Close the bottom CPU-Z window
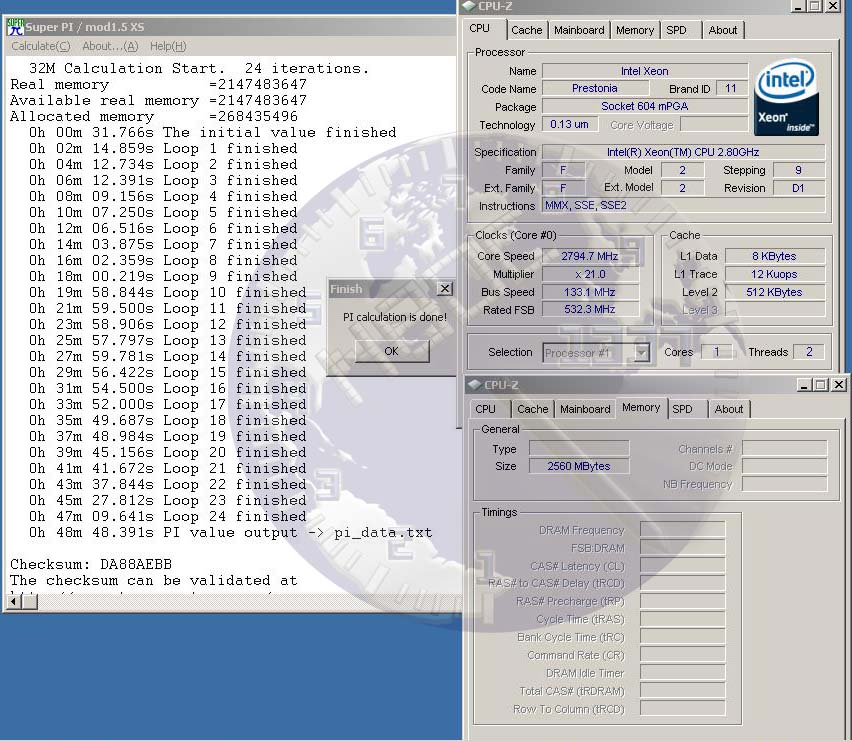The height and width of the screenshot is (741, 852). click(839, 385)
